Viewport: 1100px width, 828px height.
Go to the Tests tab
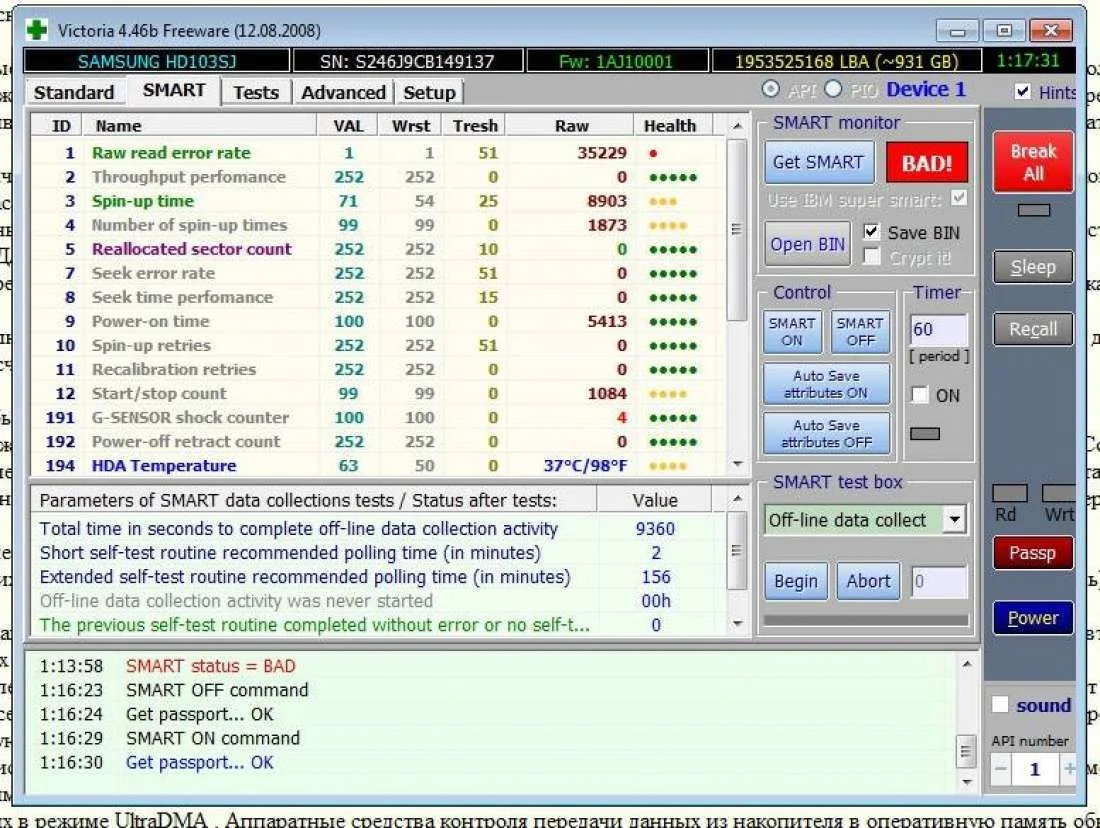pos(256,93)
